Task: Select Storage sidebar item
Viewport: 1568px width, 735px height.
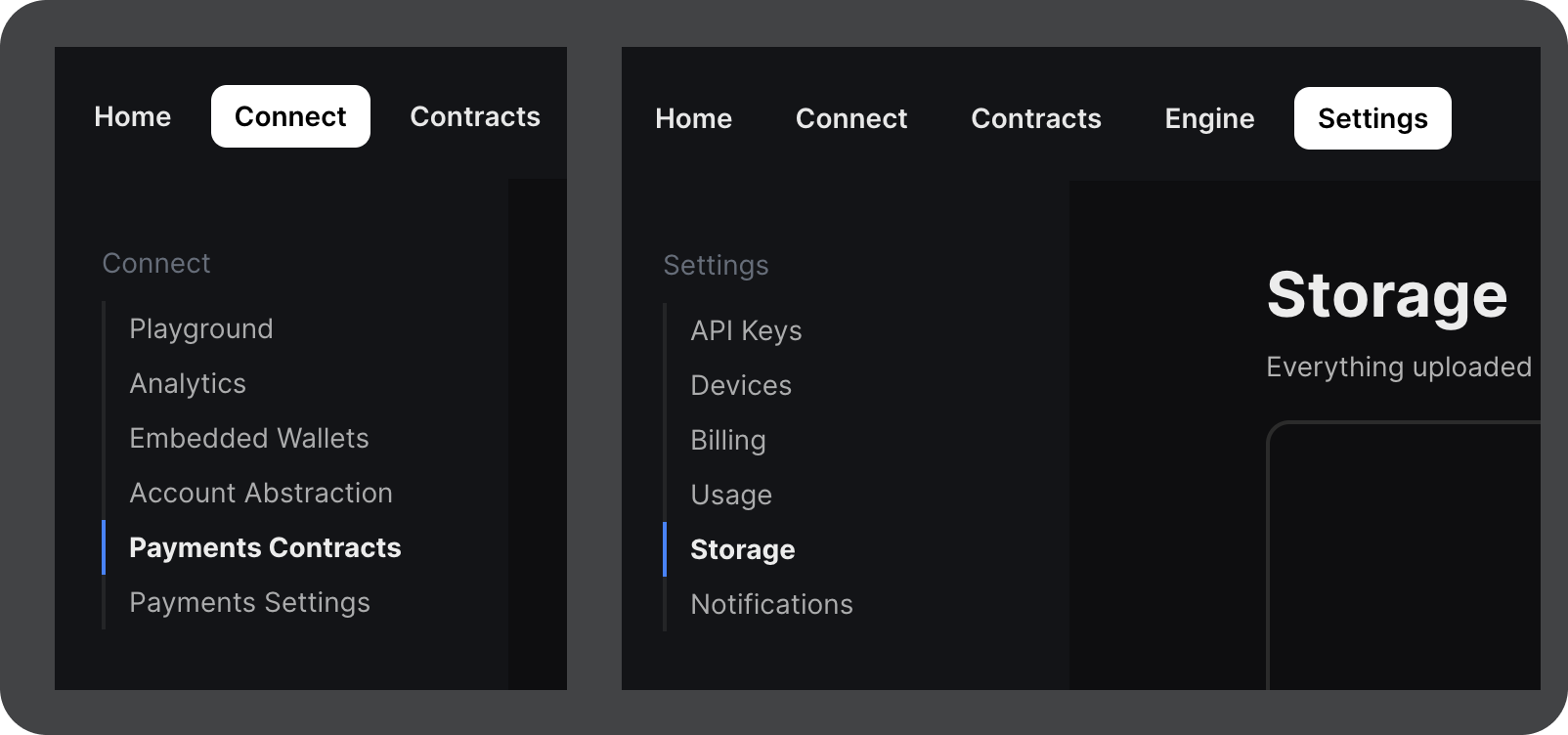Action: [742, 549]
